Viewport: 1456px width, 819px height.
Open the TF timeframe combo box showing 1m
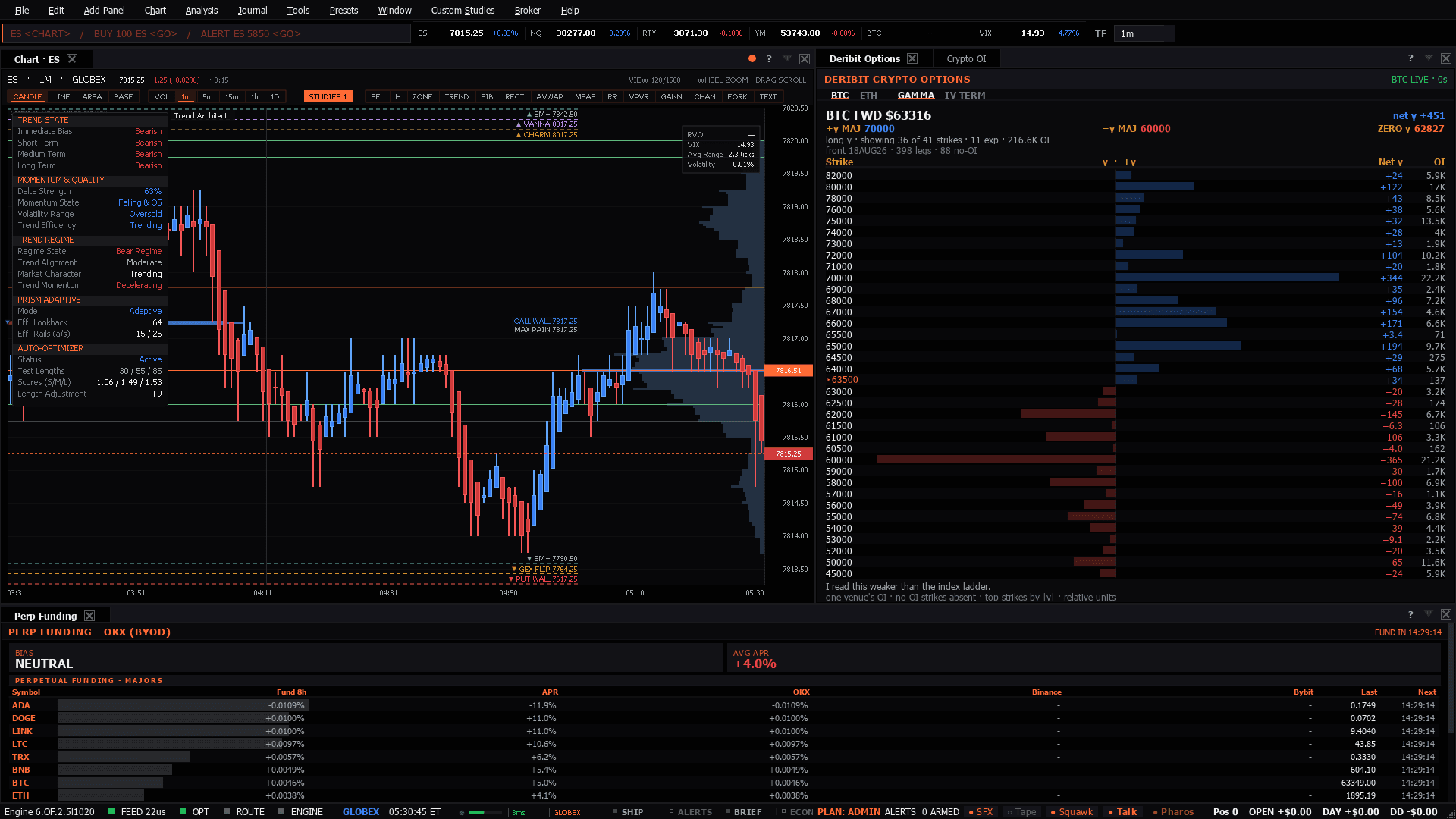pyautogui.click(x=1144, y=33)
